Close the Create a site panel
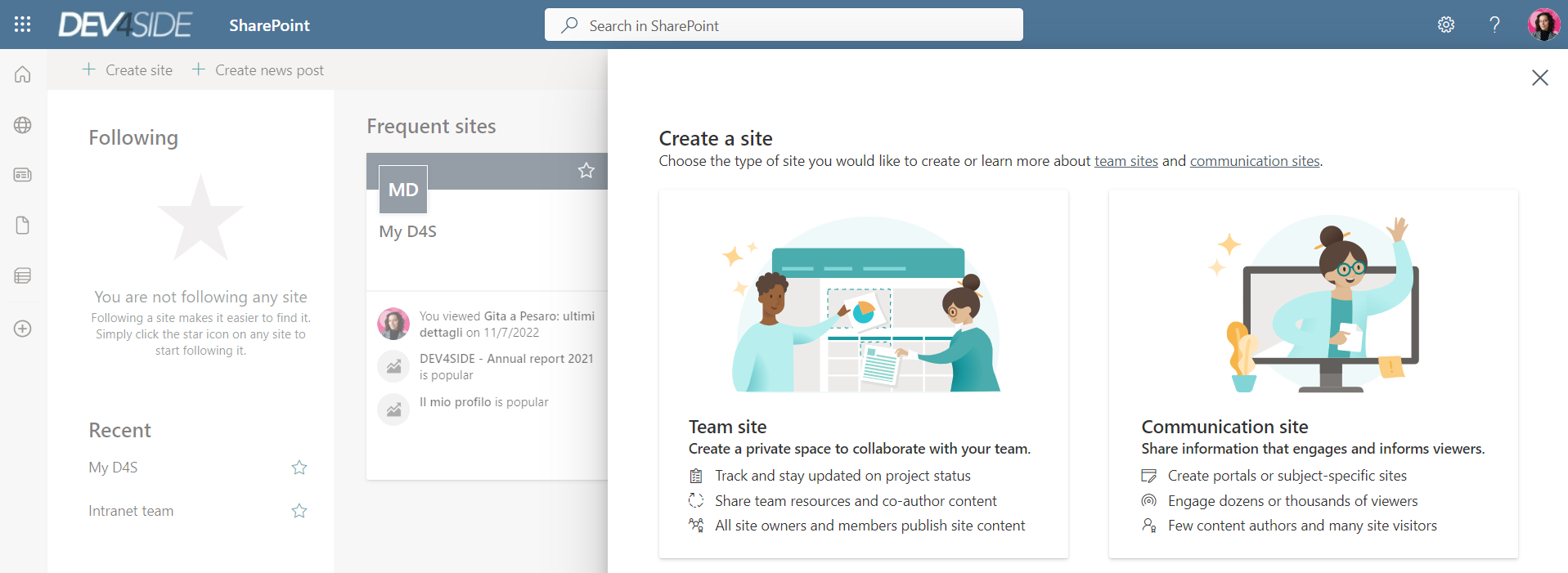The image size is (1568, 573). click(1539, 78)
